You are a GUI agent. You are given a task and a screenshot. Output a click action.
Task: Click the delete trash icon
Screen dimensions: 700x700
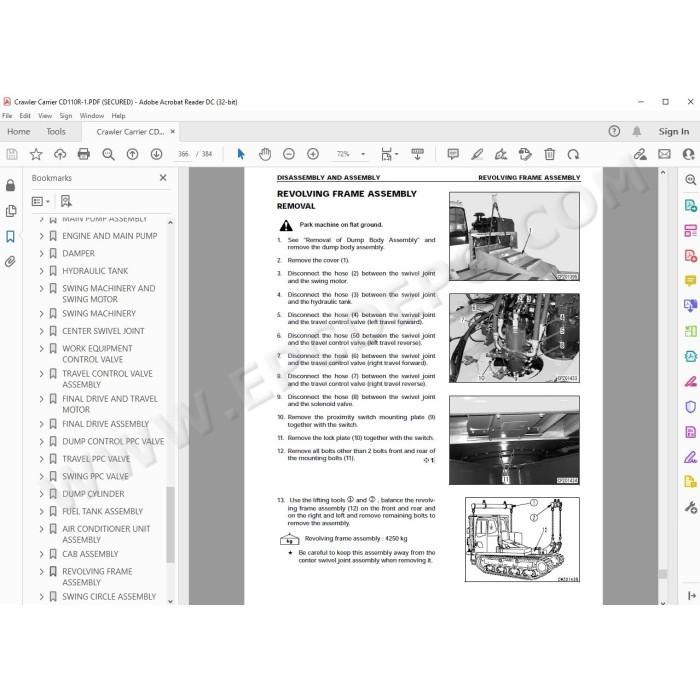click(550, 154)
